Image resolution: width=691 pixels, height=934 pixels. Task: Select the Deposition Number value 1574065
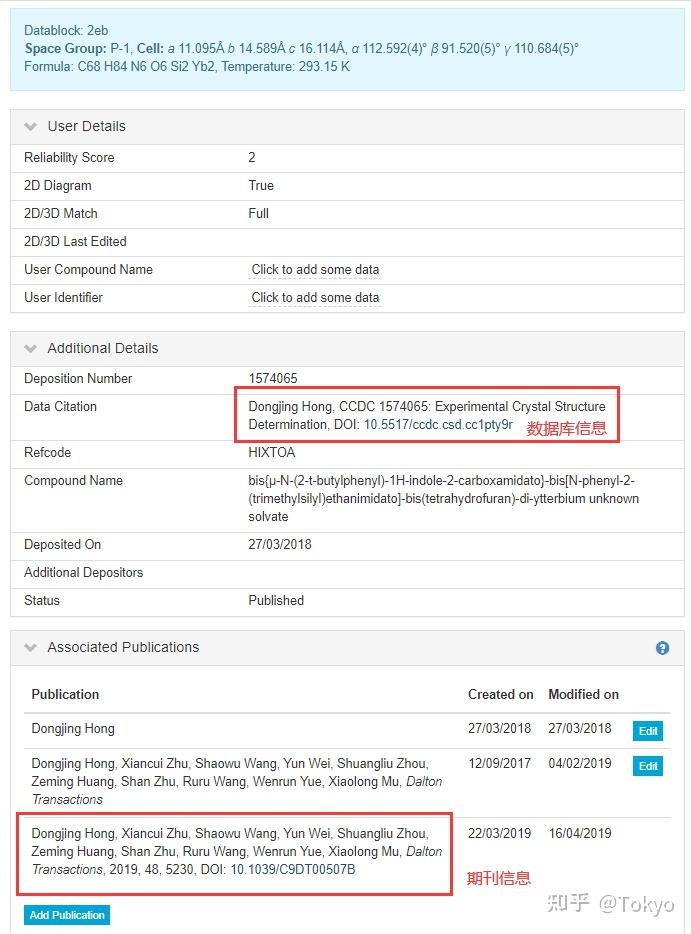[x=273, y=379]
